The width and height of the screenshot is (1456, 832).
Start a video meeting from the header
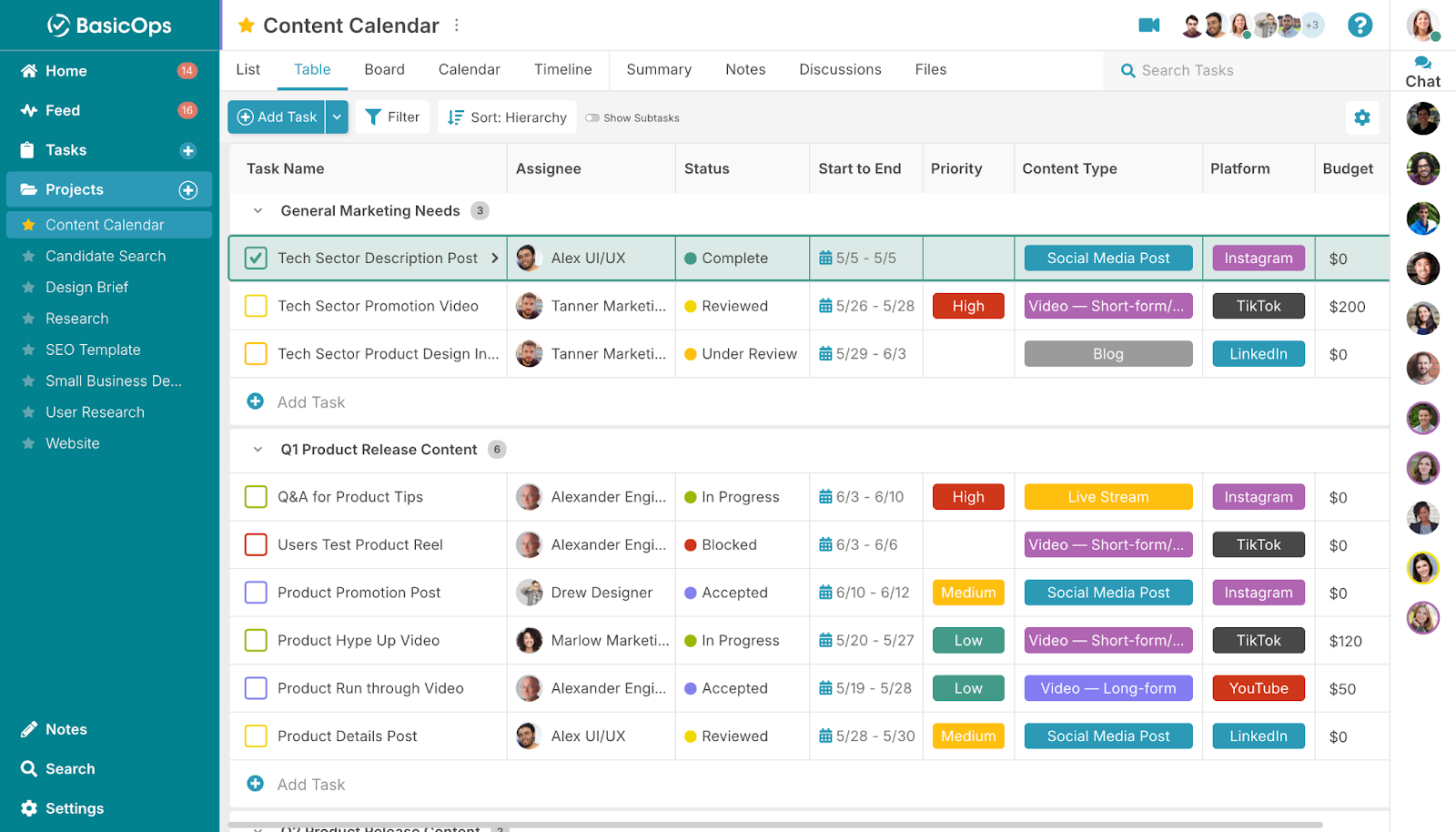click(x=1148, y=25)
